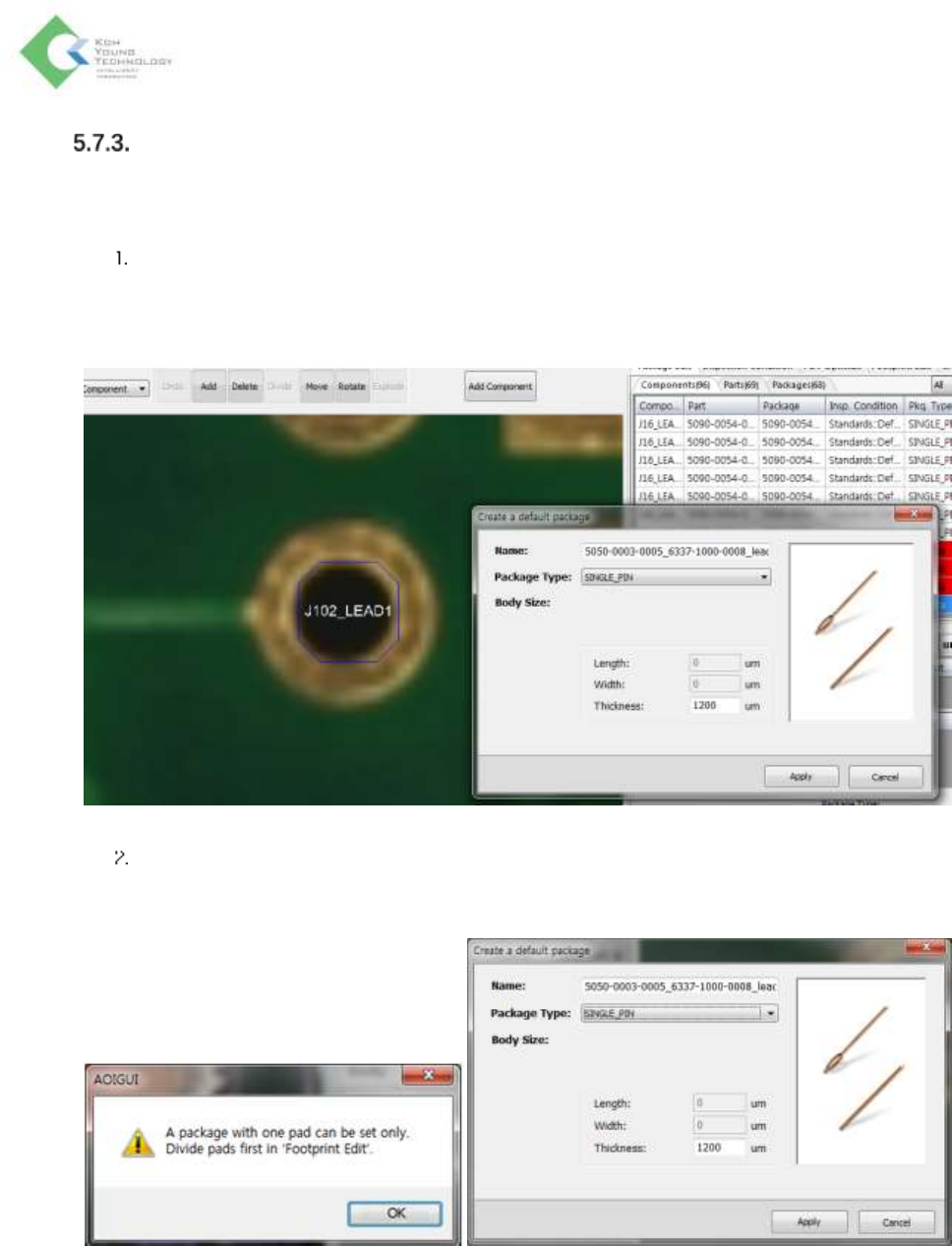Open Package Type dropdown in dialog beside AOIGUI warning
Viewport: 952px width, 1246px height.
[680, 1013]
